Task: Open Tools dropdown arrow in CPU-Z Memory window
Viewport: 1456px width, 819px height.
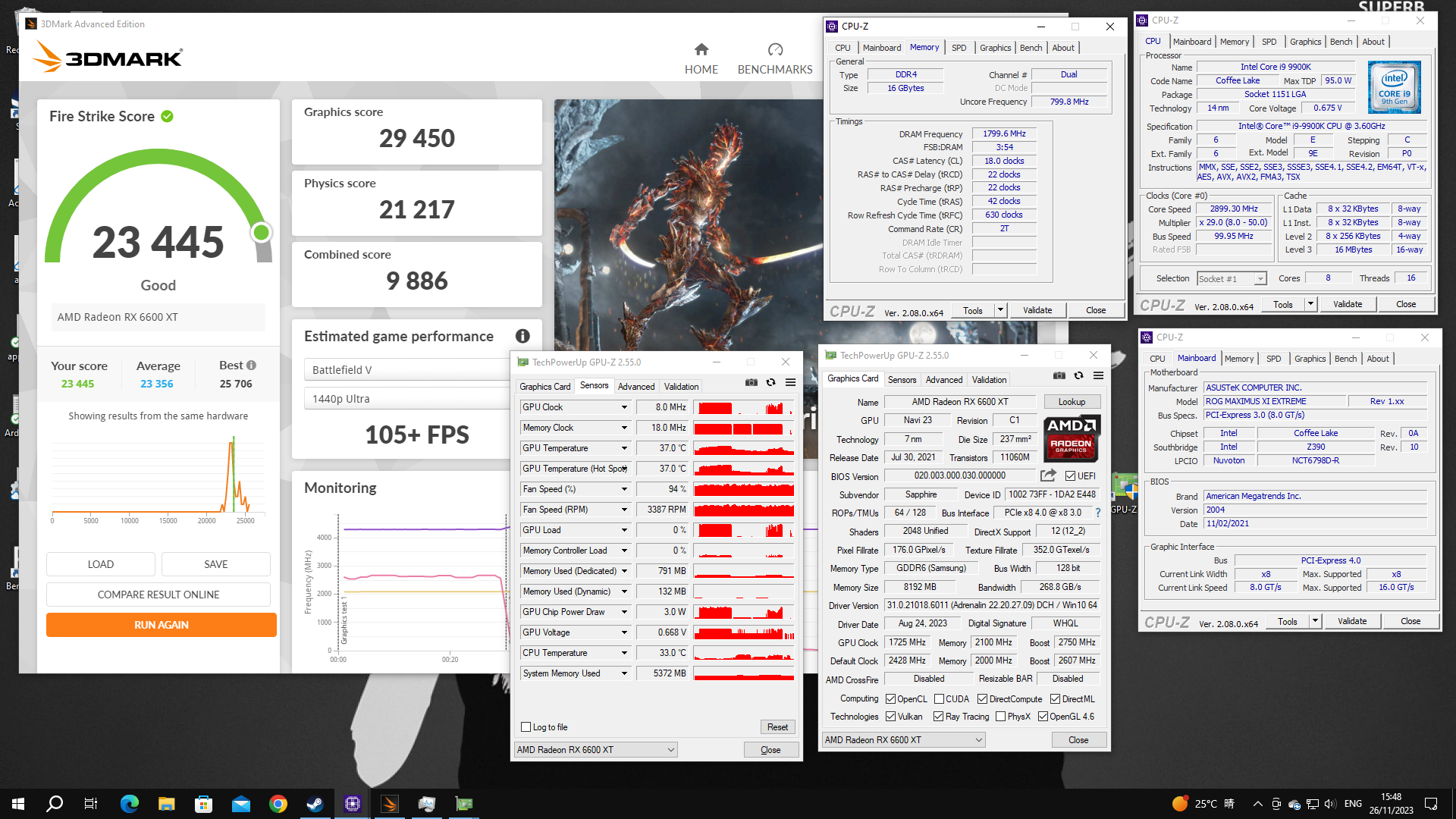Action: (1000, 309)
